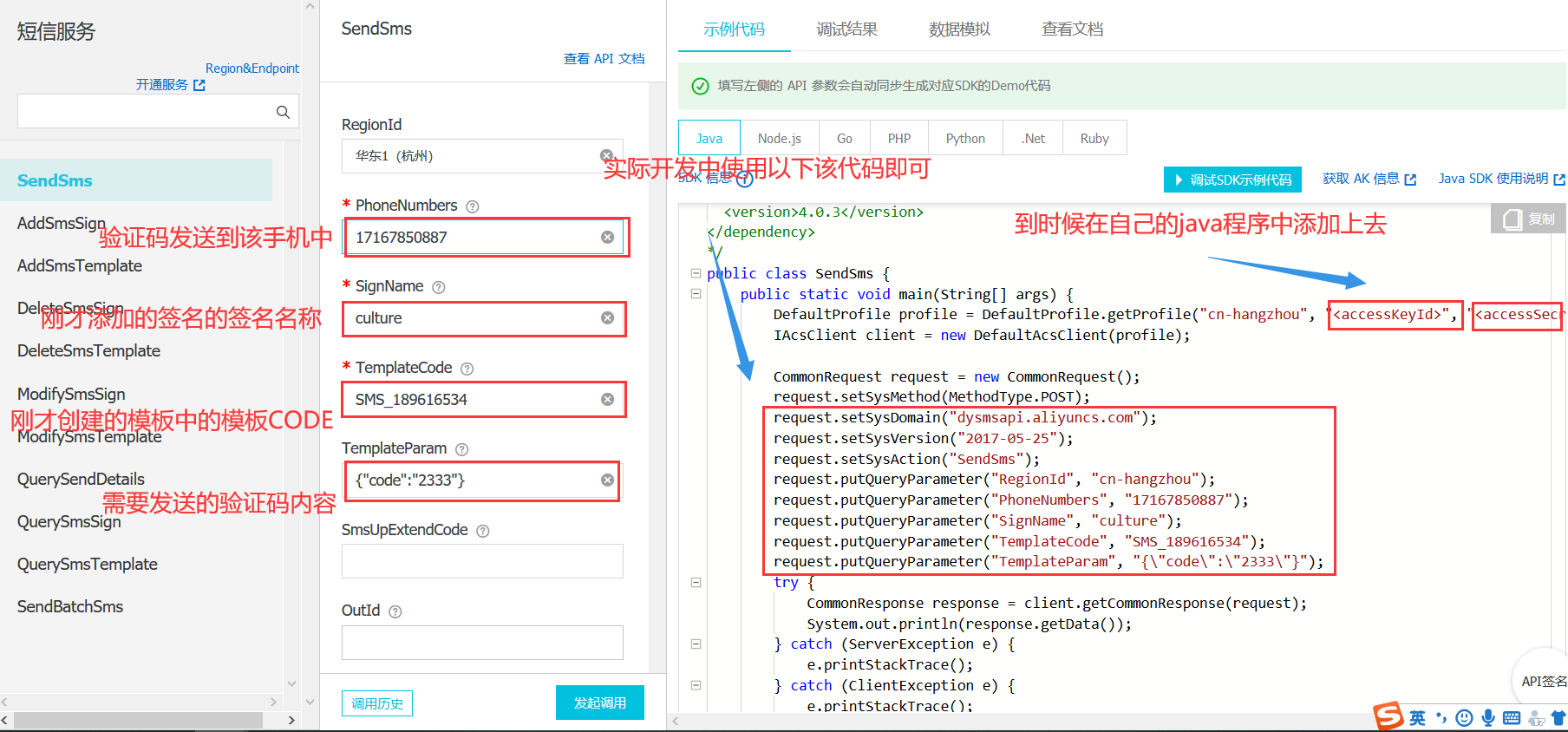Show help icon next to TemplateParam

[462, 449]
